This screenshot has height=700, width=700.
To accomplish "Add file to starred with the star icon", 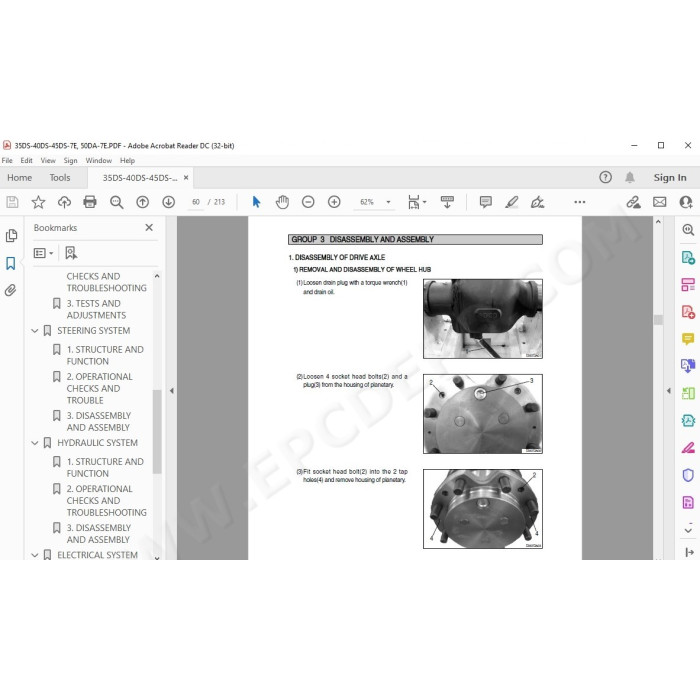I will coord(38,202).
